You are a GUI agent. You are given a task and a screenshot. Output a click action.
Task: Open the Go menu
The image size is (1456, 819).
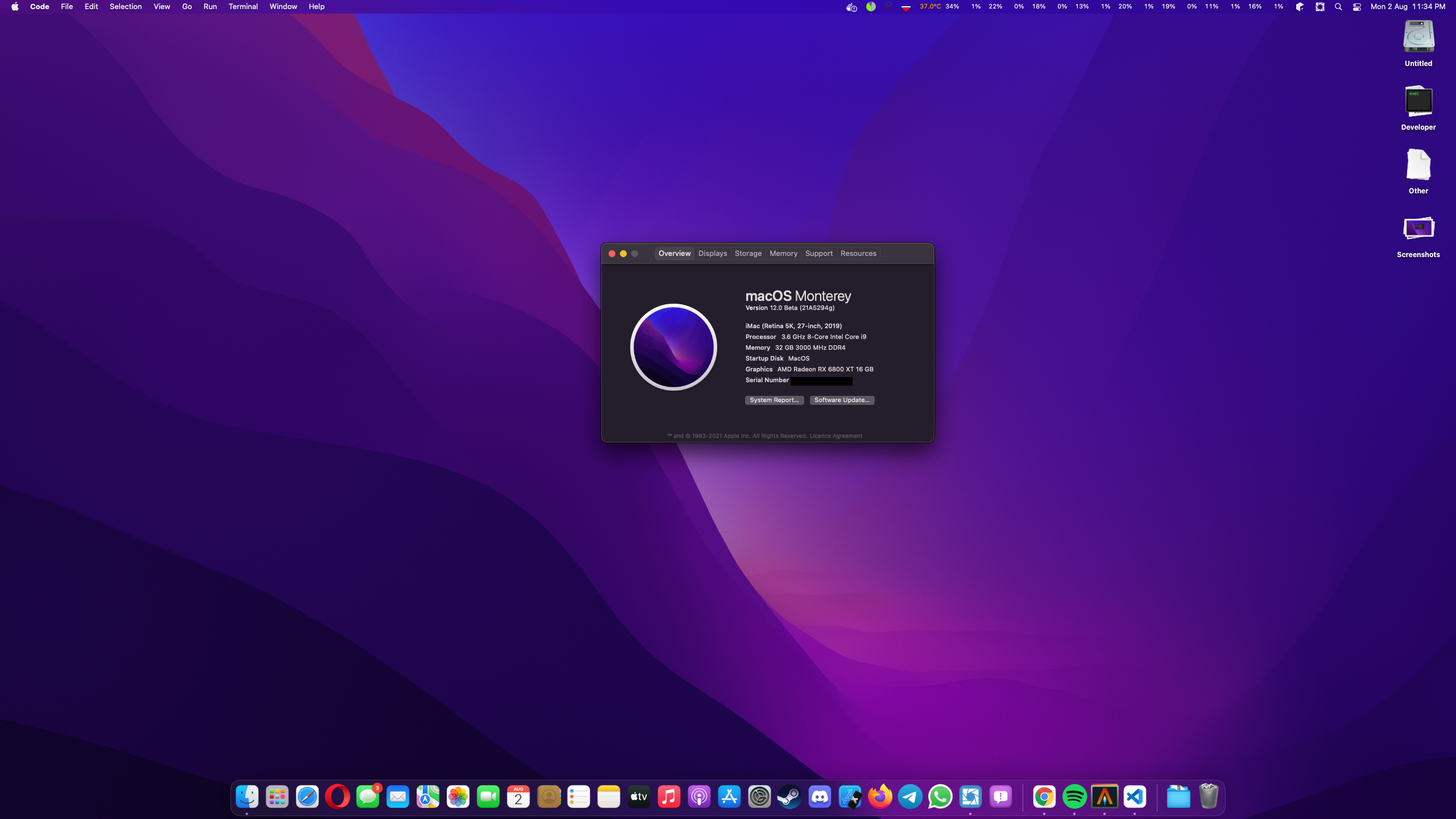coord(187,7)
